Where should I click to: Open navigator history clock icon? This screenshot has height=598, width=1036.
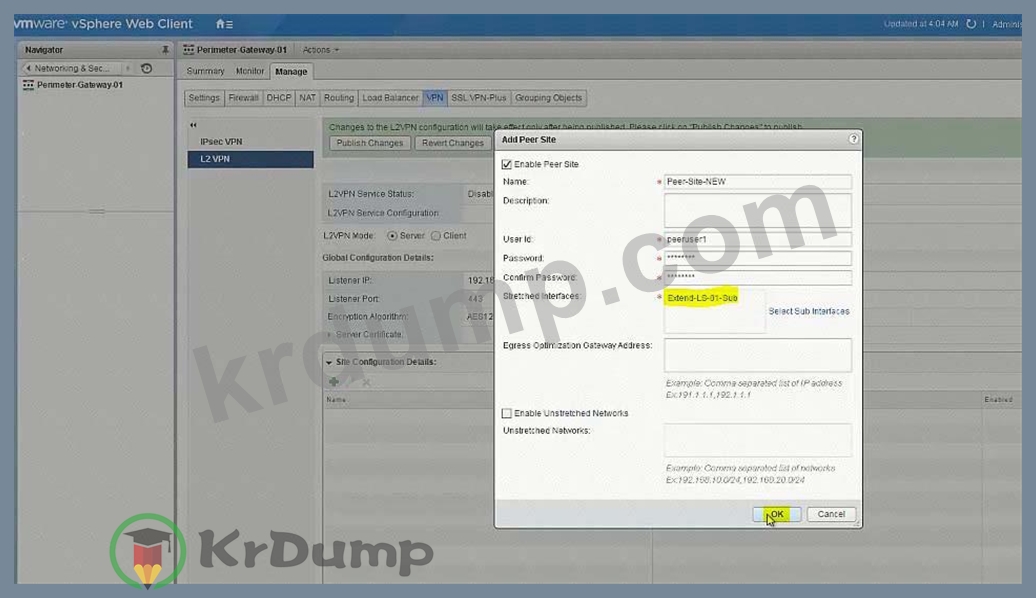coord(147,68)
